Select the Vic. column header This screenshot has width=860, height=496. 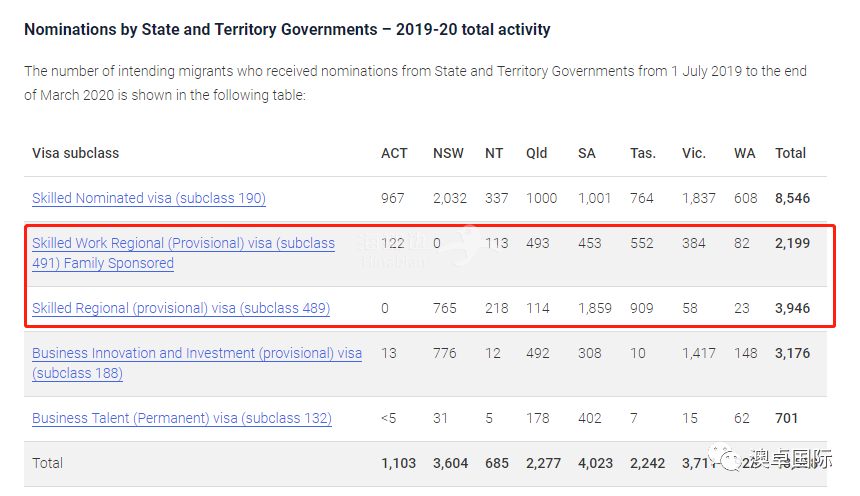click(694, 153)
